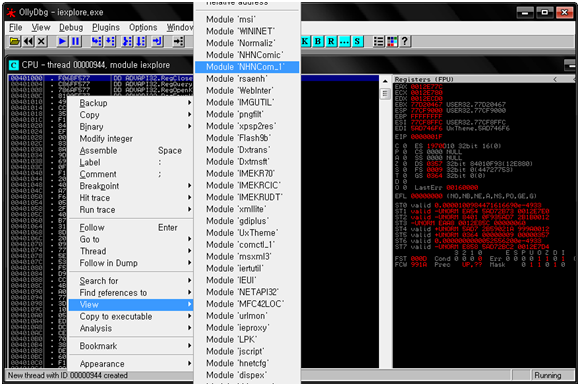Click the Restart program rewind icon
The width and height of the screenshot is (580, 386).
pyautogui.click(x=28, y=41)
